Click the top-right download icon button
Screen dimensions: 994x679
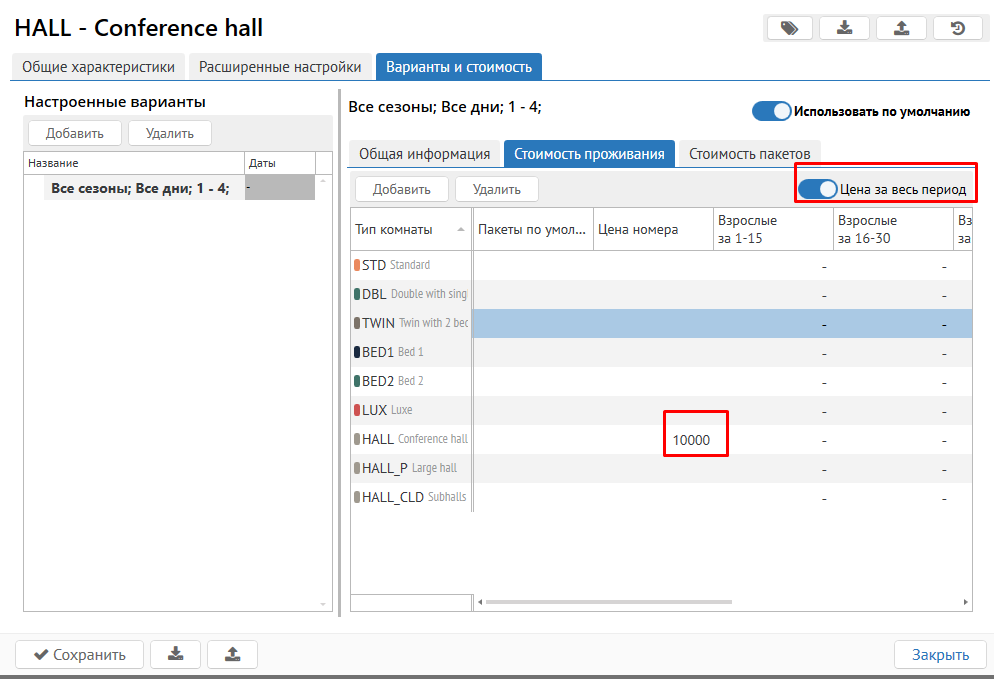pyautogui.click(x=844, y=28)
